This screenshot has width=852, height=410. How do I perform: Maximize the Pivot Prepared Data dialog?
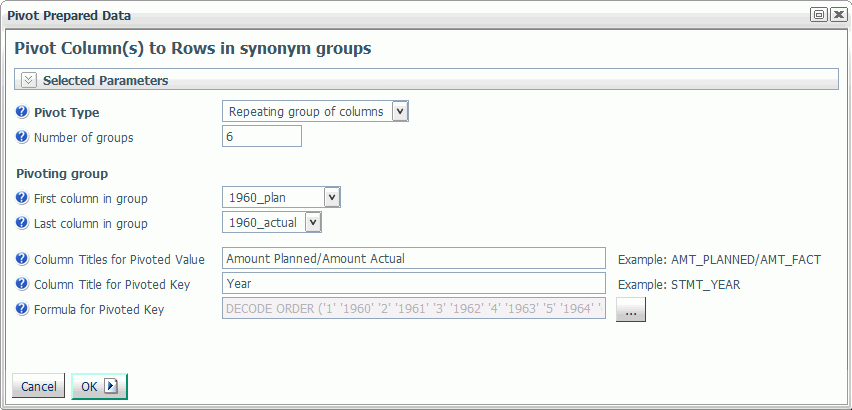click(818, 15)
